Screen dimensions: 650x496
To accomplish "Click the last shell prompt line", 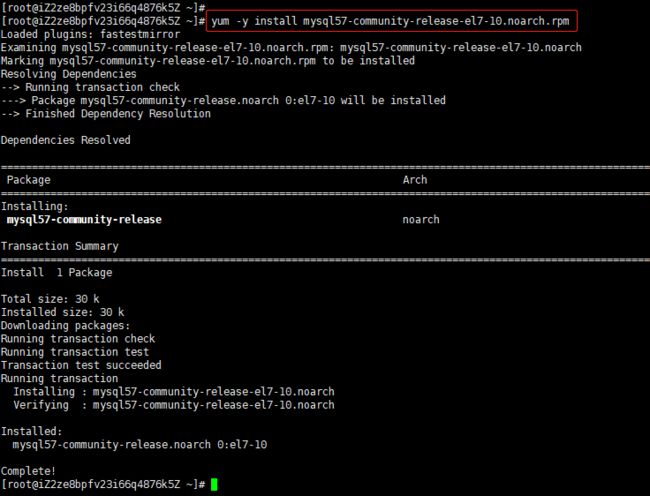I will click(x=109, y=484).
